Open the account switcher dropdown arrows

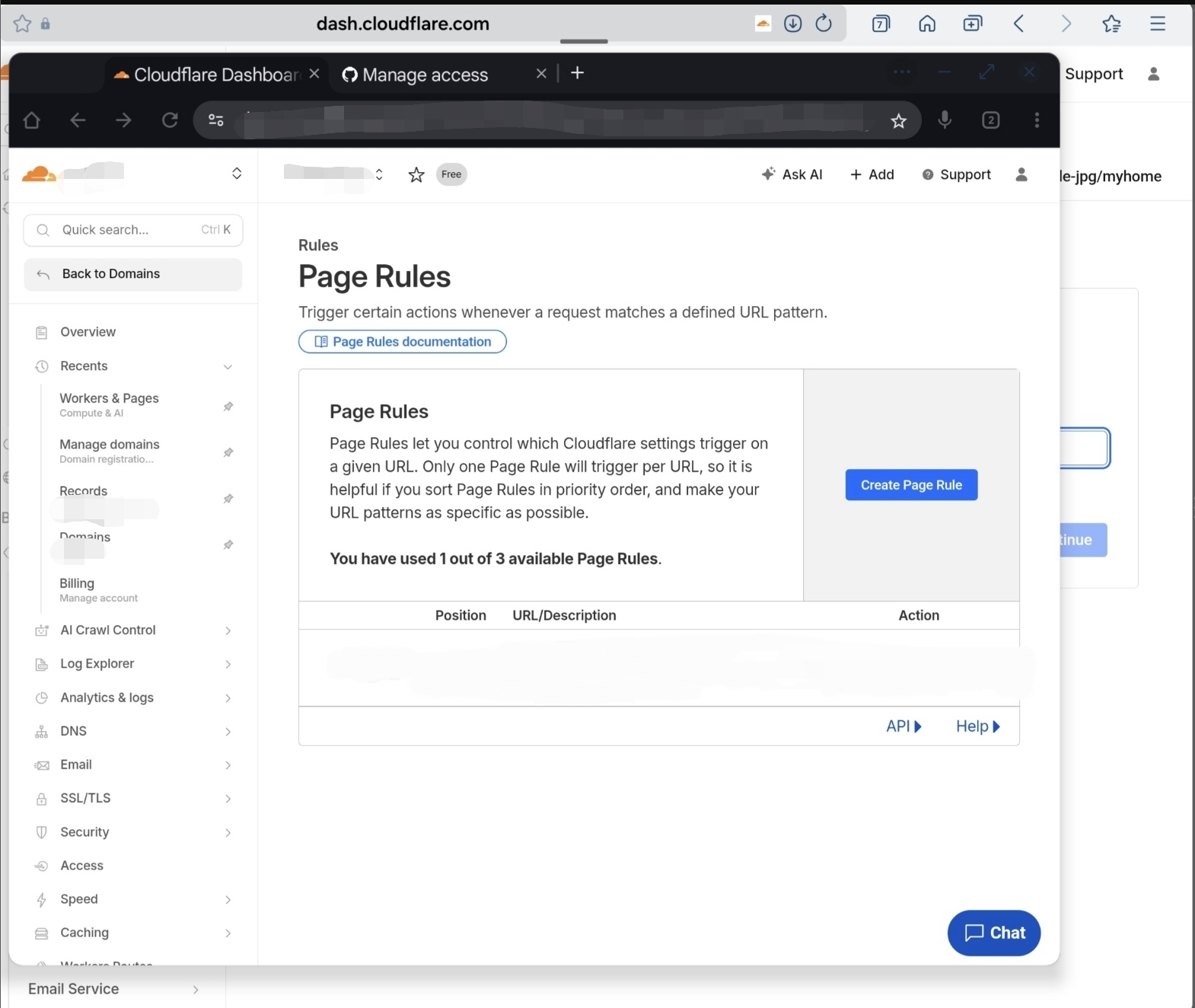tap(237, 174)
